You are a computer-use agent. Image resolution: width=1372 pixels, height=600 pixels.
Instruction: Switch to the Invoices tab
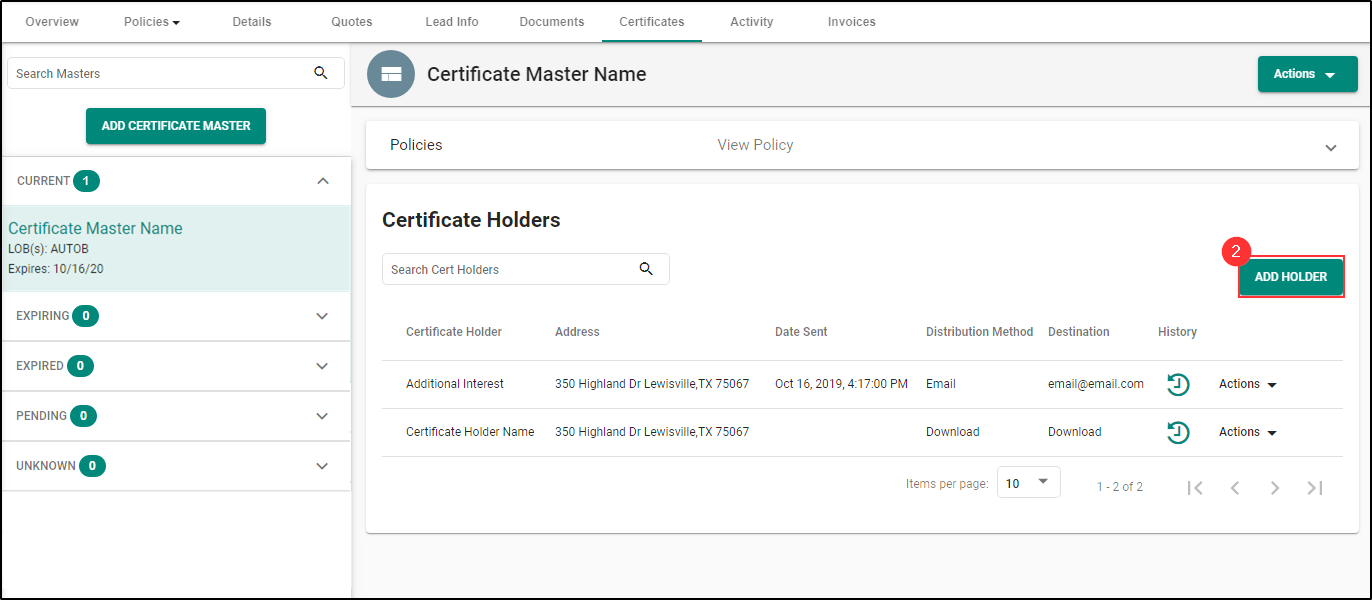pos(852,21)
